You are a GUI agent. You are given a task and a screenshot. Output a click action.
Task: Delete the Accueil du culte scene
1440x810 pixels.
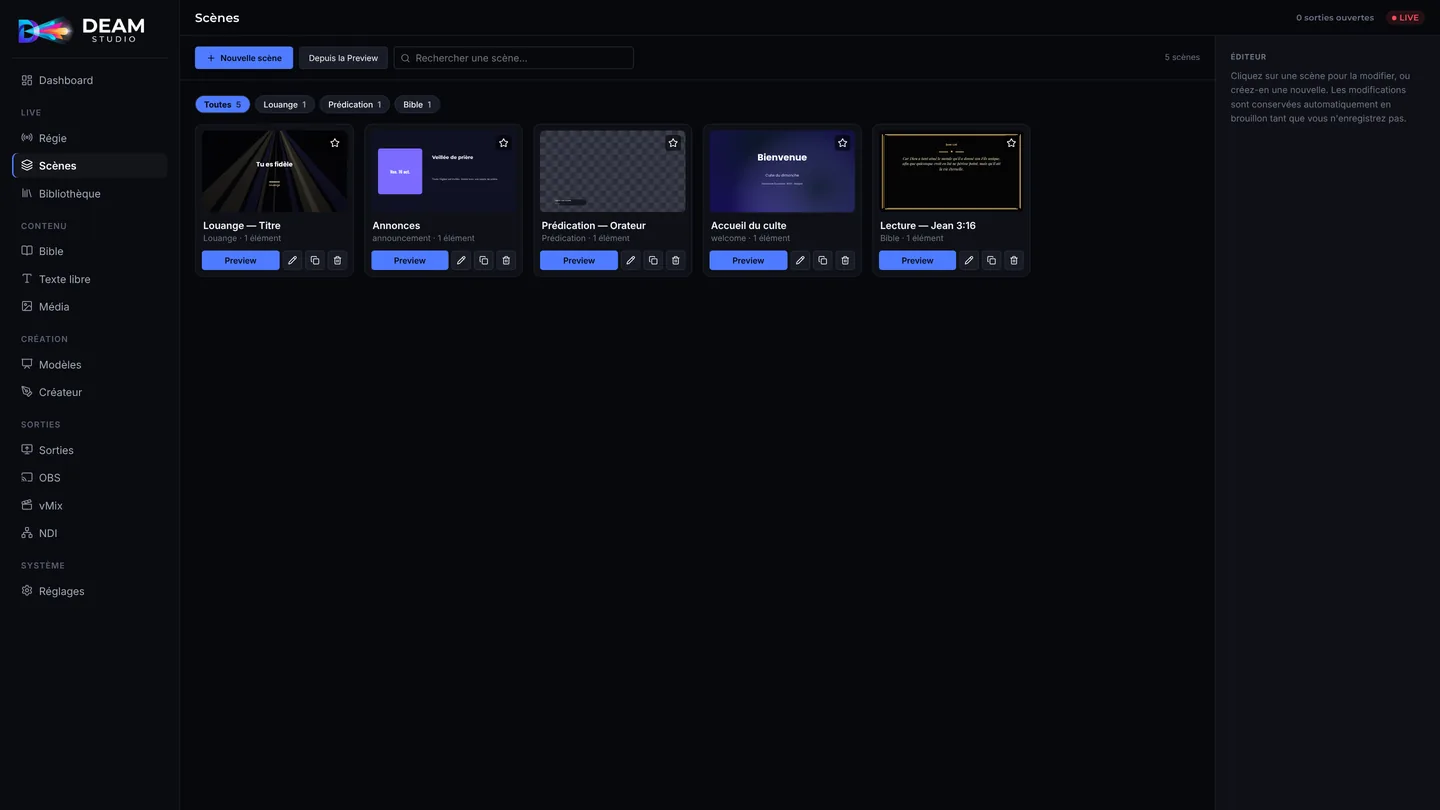(845, 260)
